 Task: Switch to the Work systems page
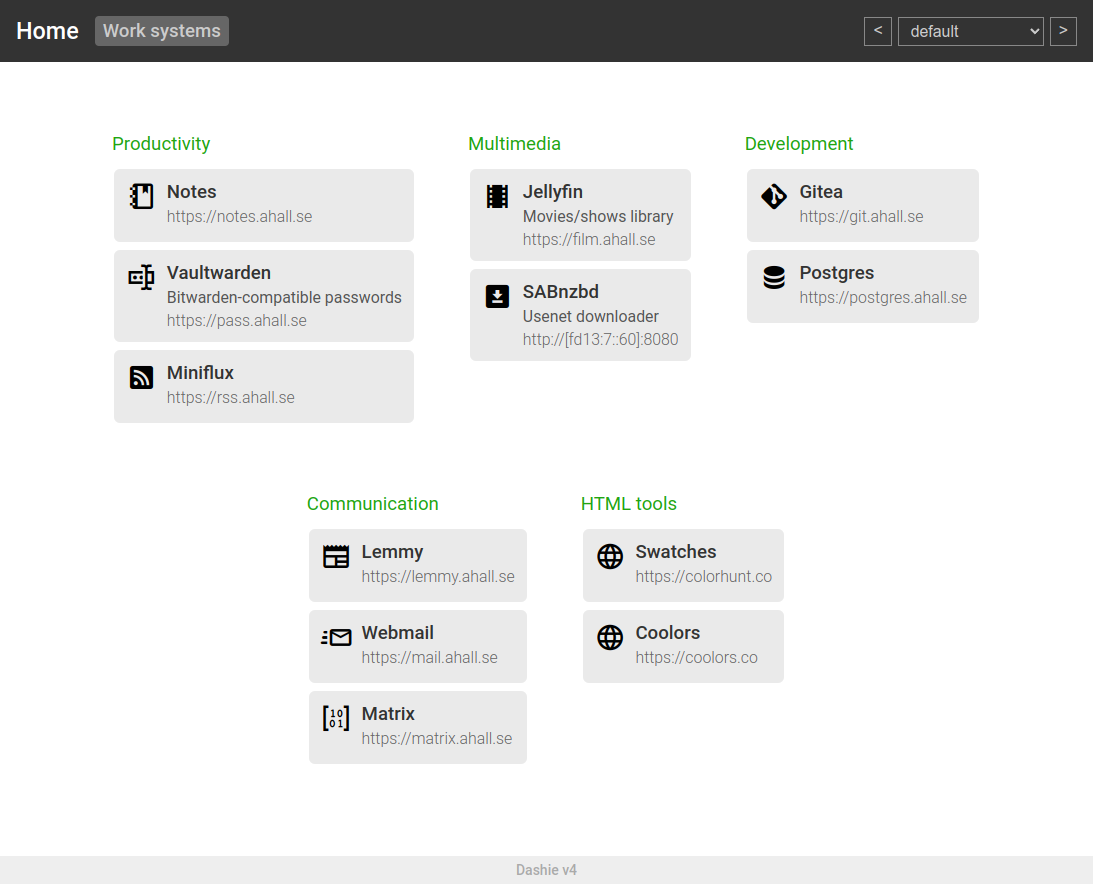[x=162, y=31]
